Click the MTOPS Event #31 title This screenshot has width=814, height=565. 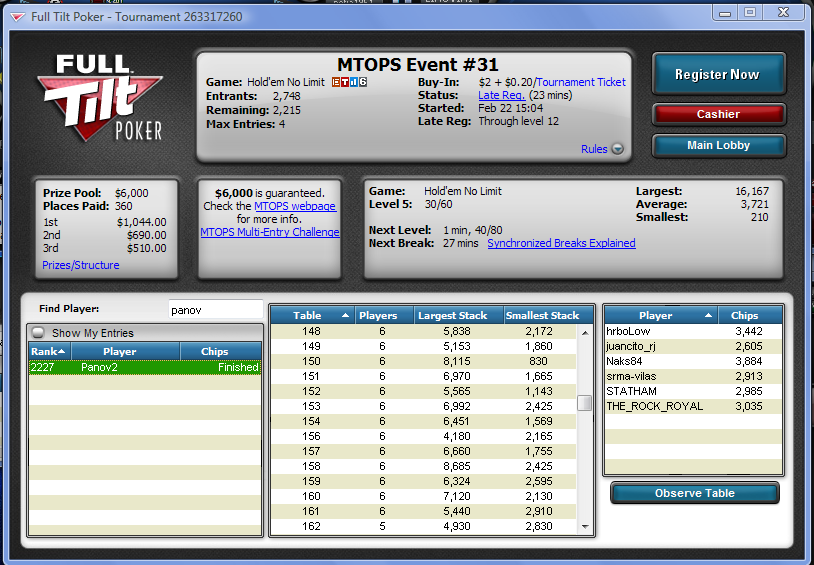pos(418,65)
